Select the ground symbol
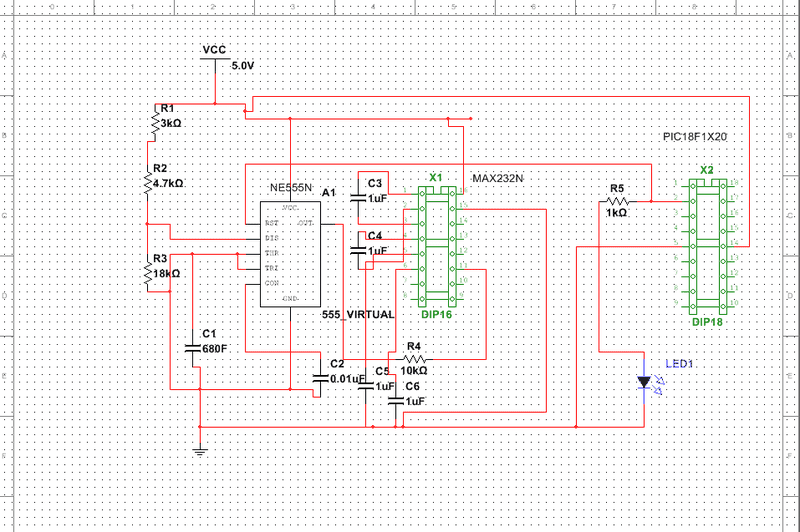Screen dimensions: 800x532 click(200, 451)
